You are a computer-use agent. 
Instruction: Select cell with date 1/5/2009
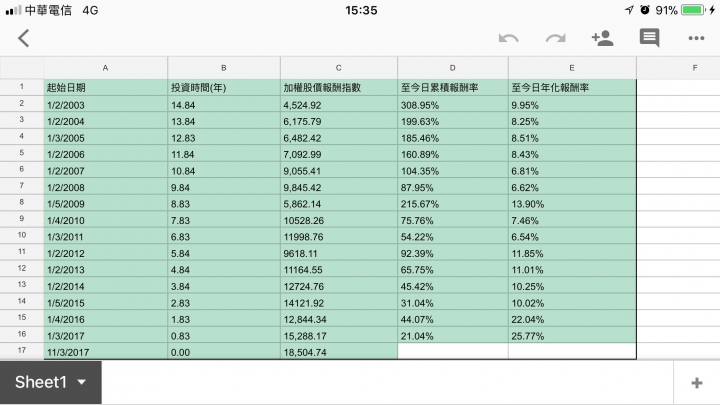click(106, 204)
